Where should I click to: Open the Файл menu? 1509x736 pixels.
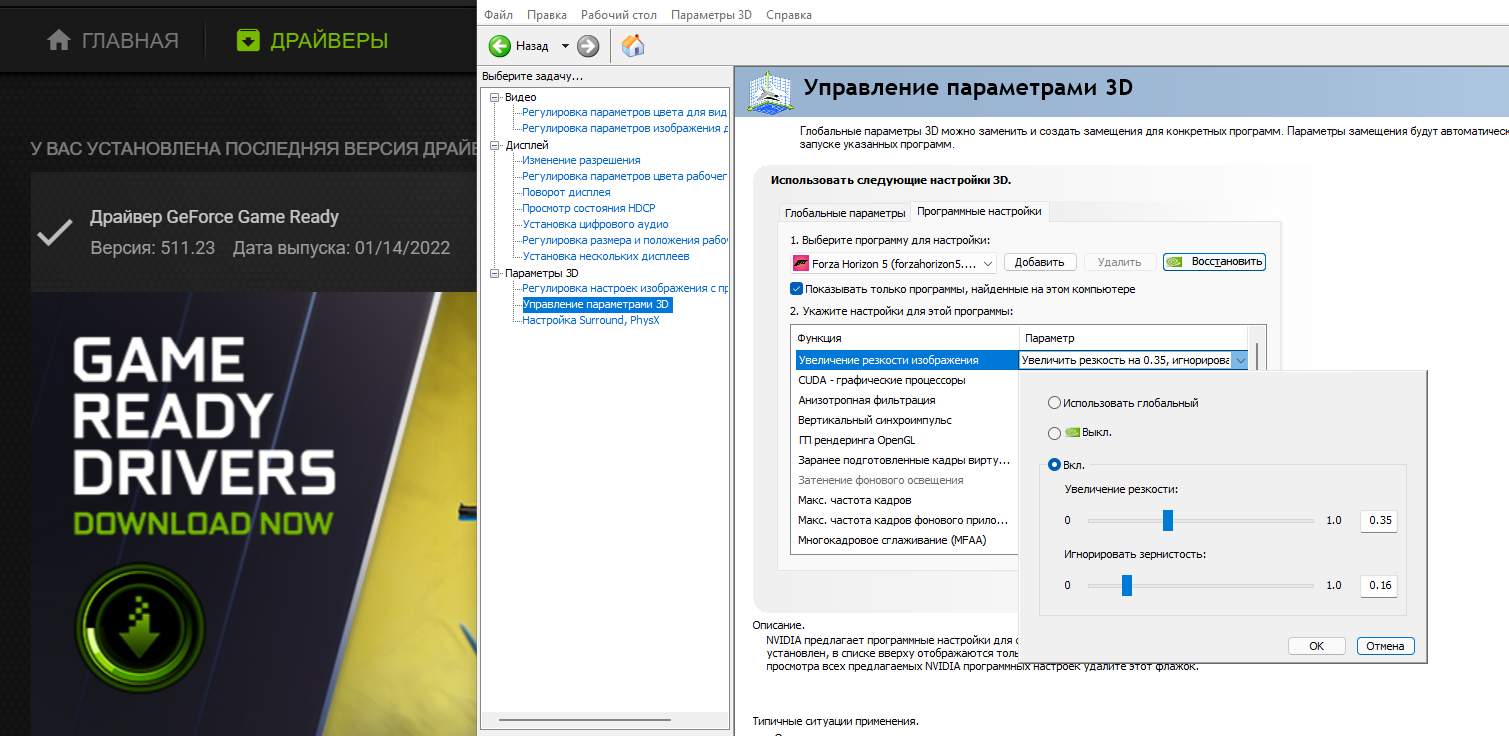pos(498,15)
